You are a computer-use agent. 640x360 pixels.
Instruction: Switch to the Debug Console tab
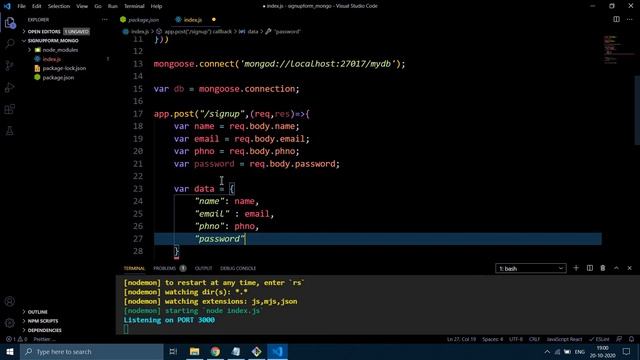tap(238, 268)
